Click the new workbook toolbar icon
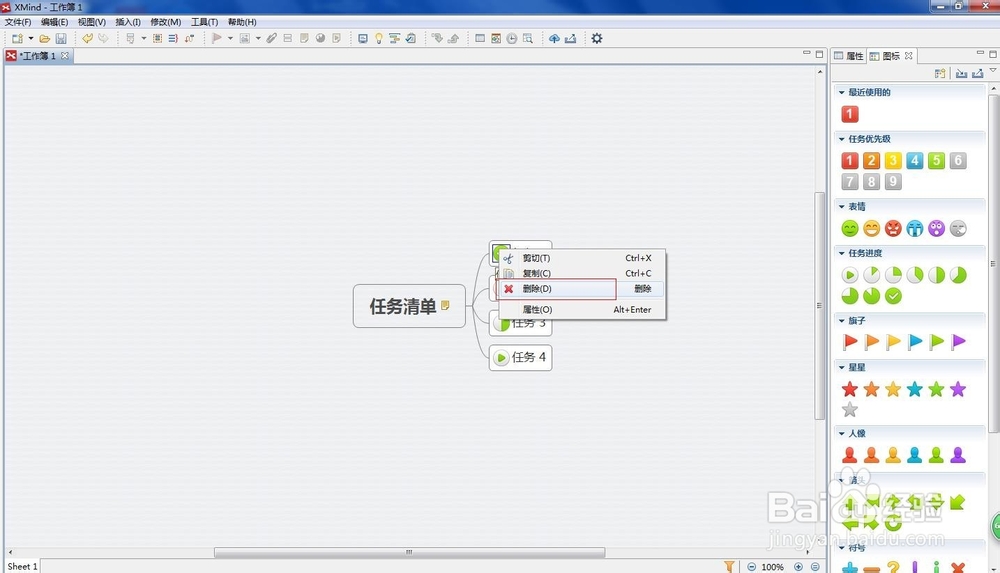Viewport: 1000px width, 573px height. 17,38
